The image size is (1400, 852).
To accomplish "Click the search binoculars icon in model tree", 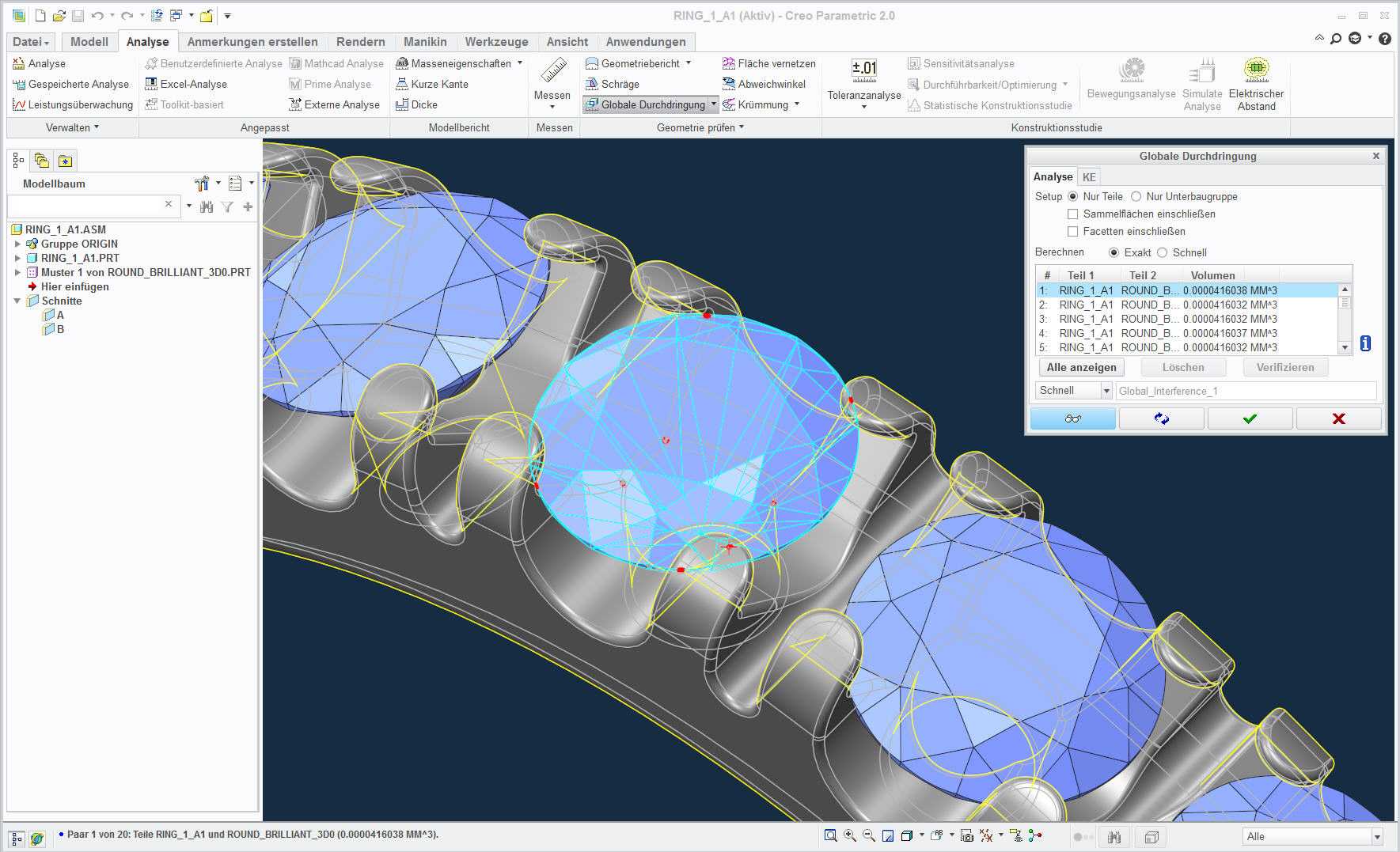I will tap(207, 206).
